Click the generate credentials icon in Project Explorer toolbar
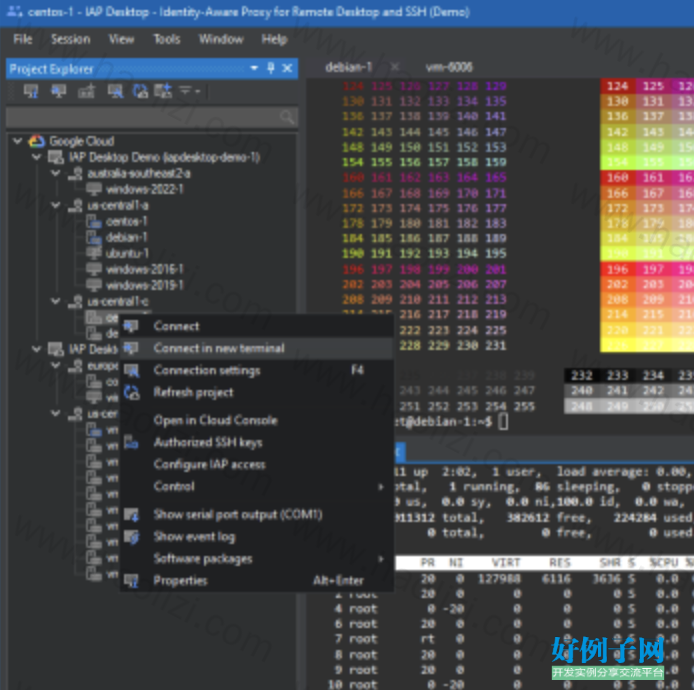 [x=86, y=91]
